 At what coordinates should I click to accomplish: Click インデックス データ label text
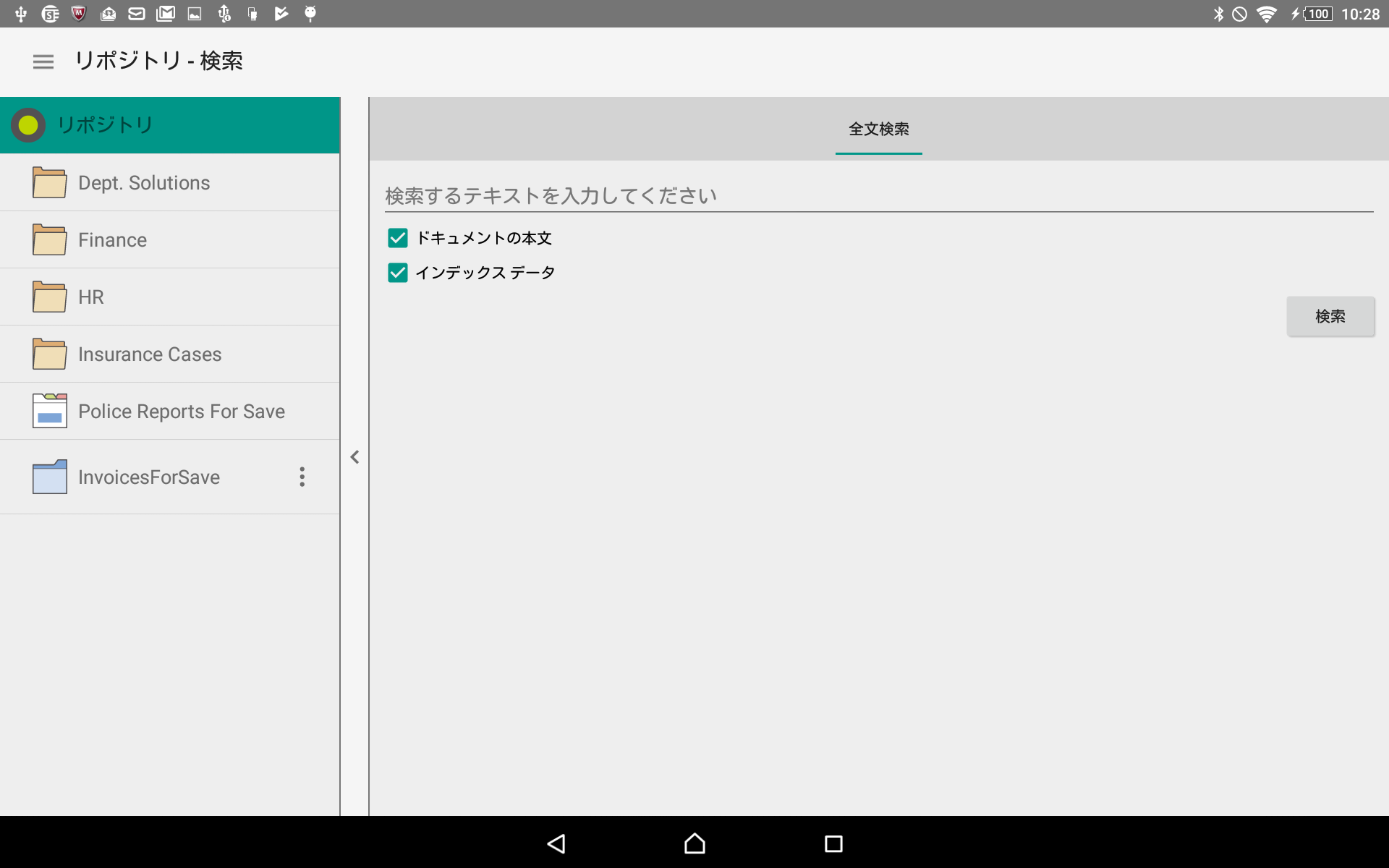point(485,273)
